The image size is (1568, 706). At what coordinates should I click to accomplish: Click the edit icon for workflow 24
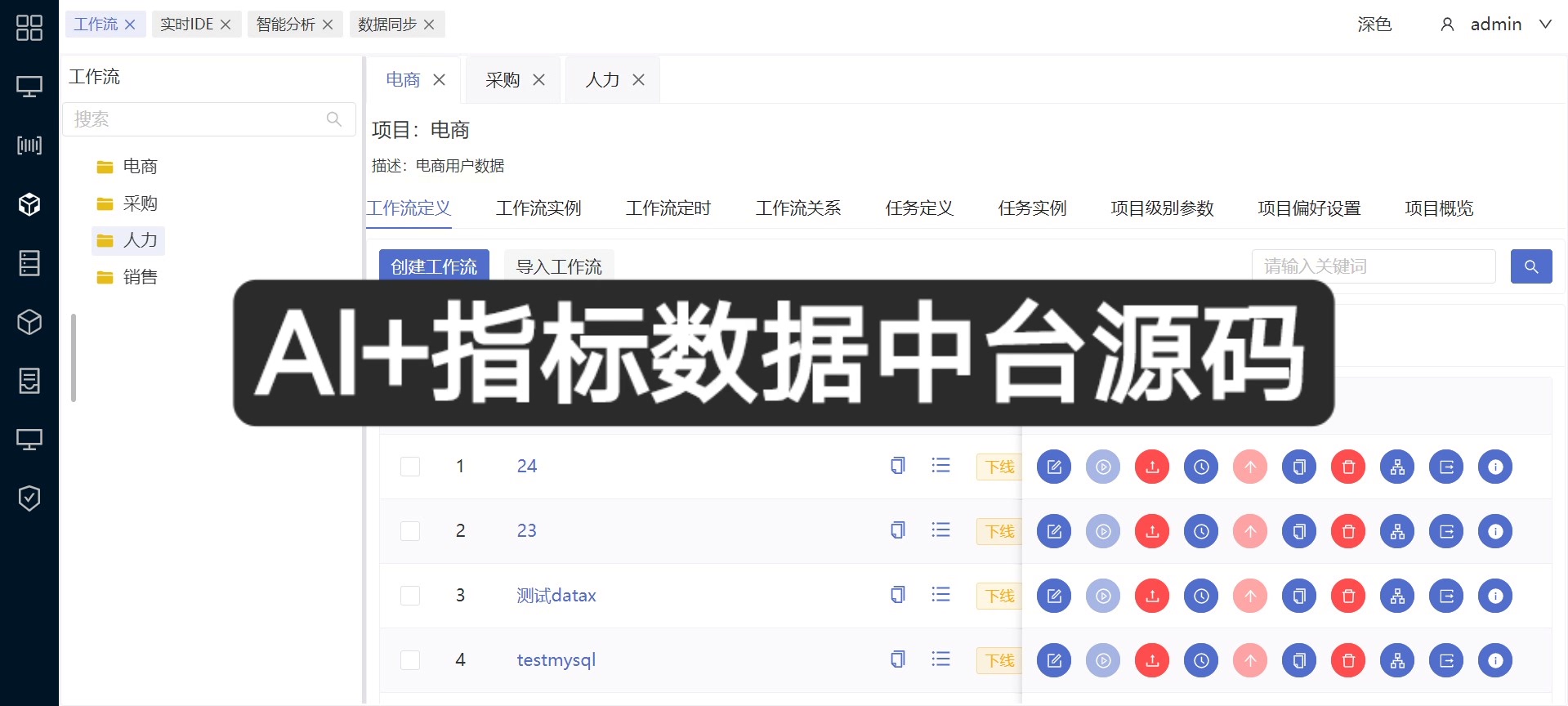(x=1054, y=467)
